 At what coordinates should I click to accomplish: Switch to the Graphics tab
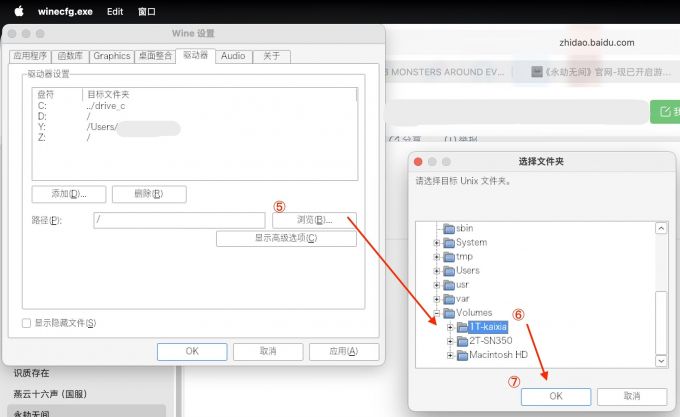click(x=112, y=56)
